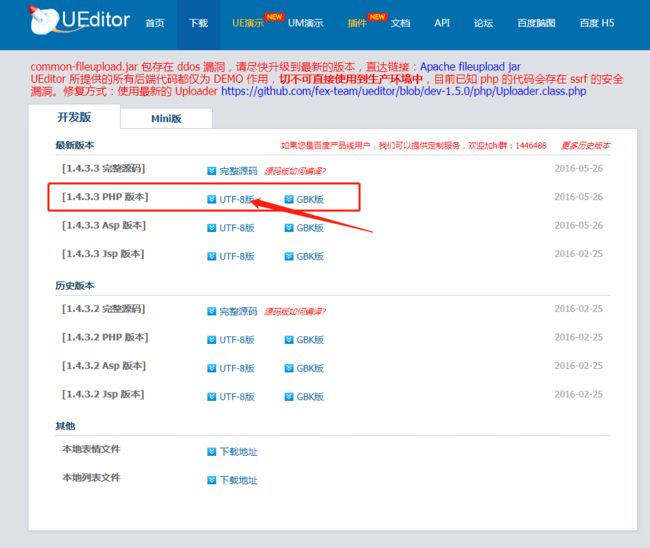Download 1.4.3.3 Asp UTF-8版
Screen dimensions: 650x548
pyautogui.click(x=237, y=228)
